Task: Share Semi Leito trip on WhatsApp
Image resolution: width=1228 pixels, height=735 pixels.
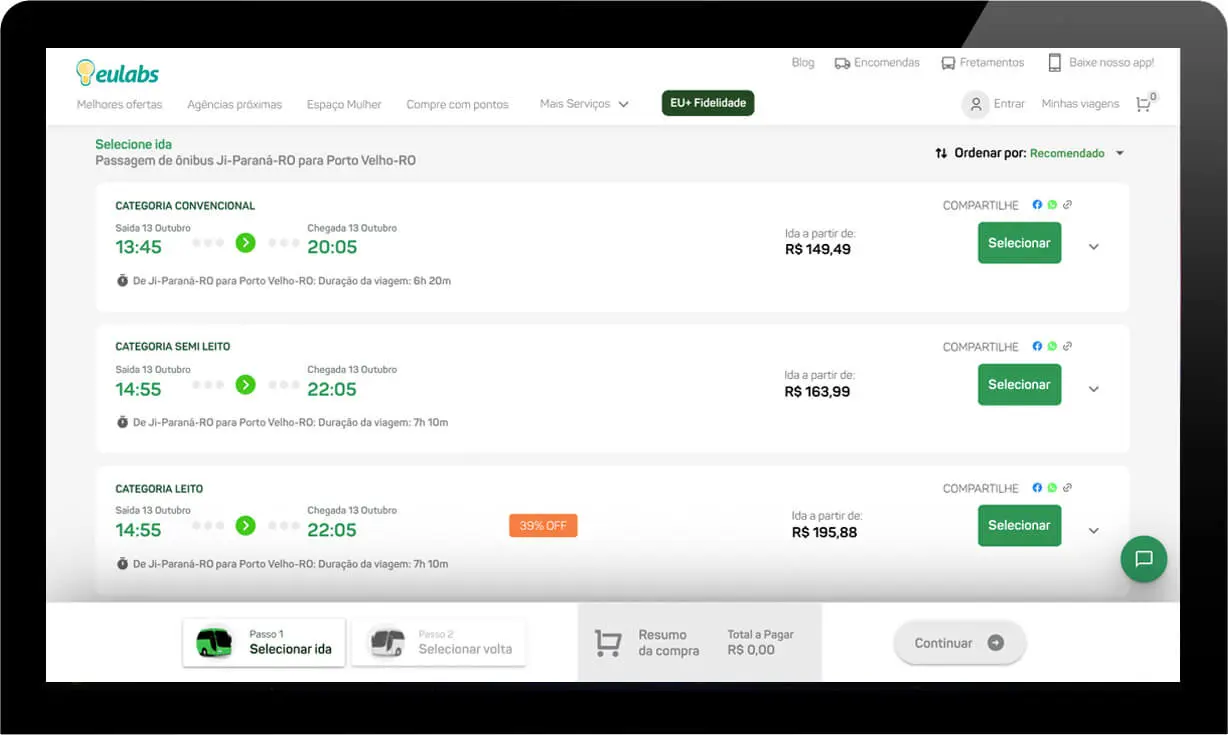Action: [1052, 346]
